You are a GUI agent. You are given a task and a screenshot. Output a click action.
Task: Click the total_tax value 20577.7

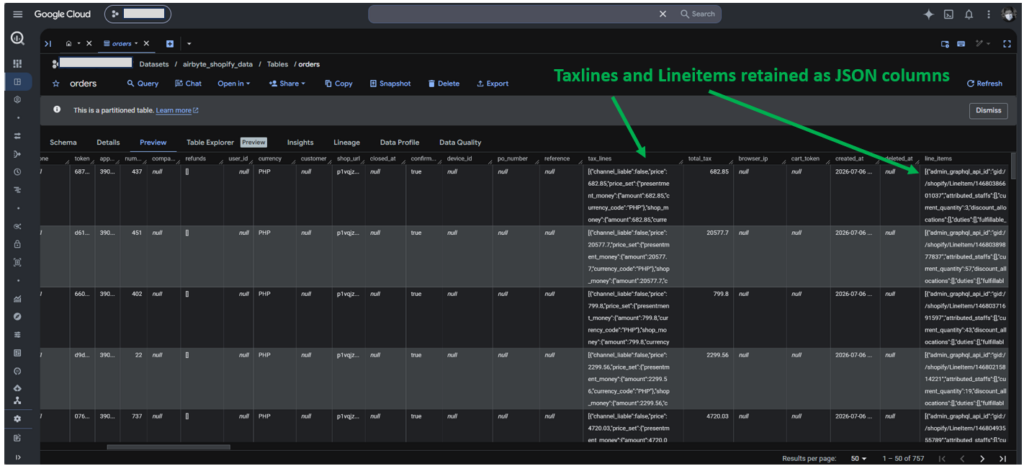click(717, 232)
